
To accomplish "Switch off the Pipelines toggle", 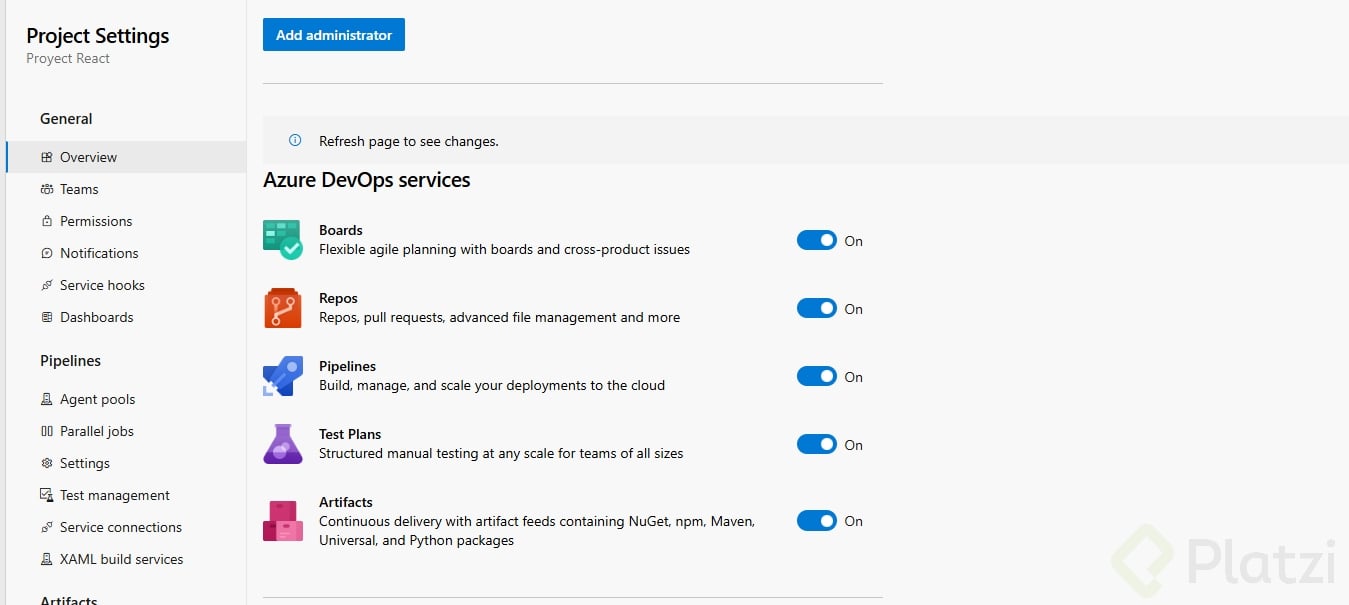I will 816,377.
